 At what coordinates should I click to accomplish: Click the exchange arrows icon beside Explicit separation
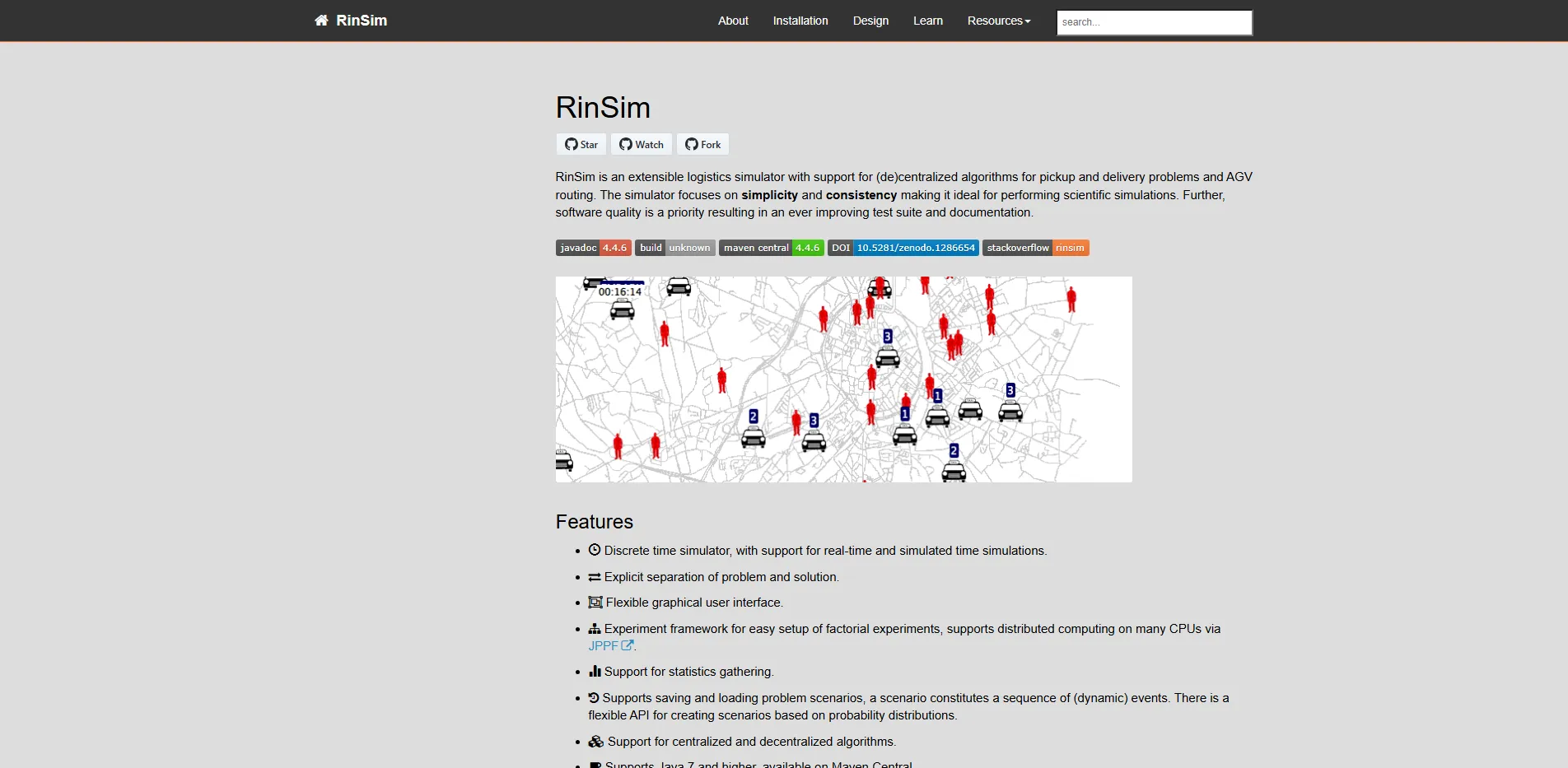pos(595,577)
